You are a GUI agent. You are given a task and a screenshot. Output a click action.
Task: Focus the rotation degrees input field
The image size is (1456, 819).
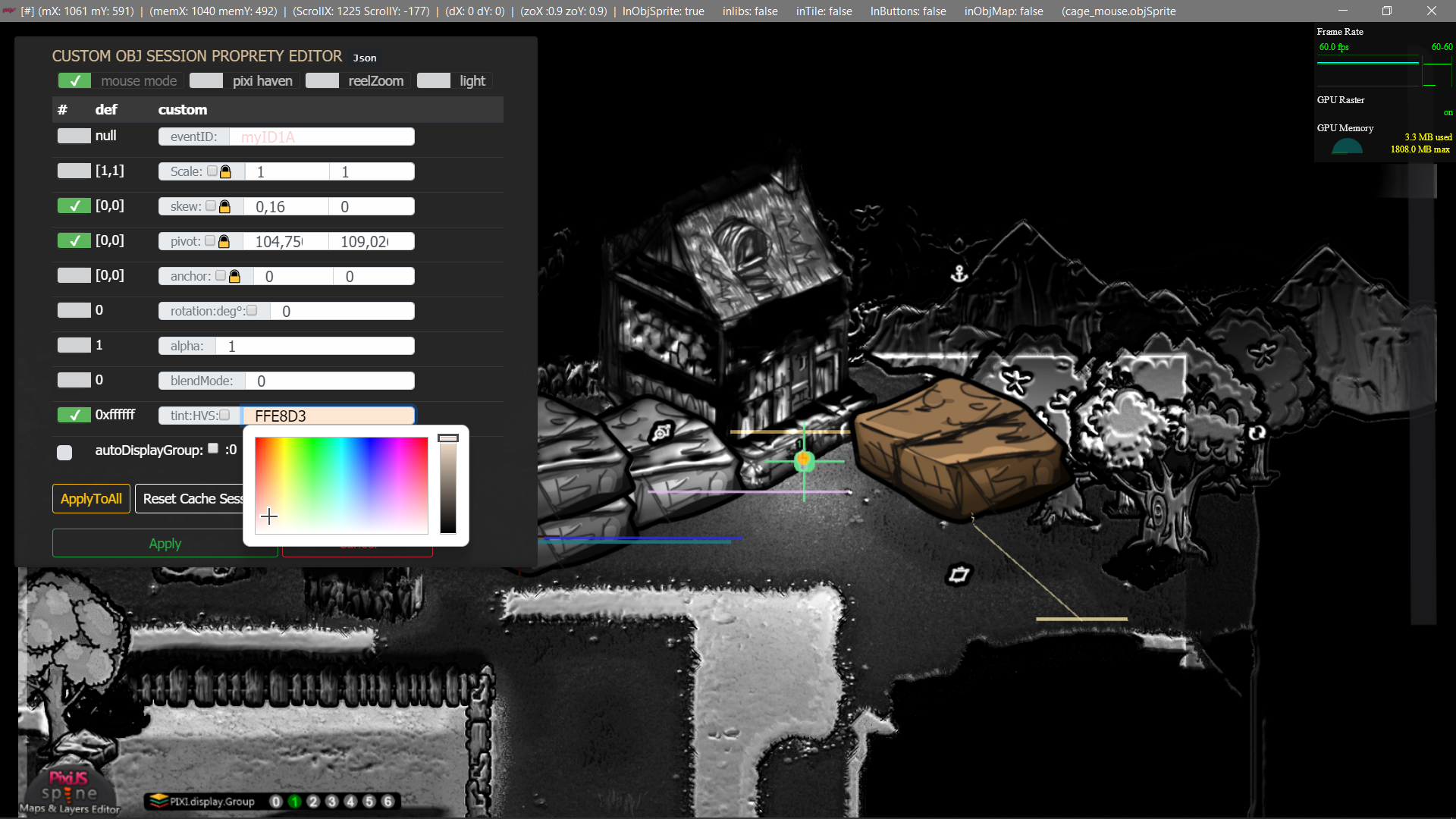click(342, 312)
